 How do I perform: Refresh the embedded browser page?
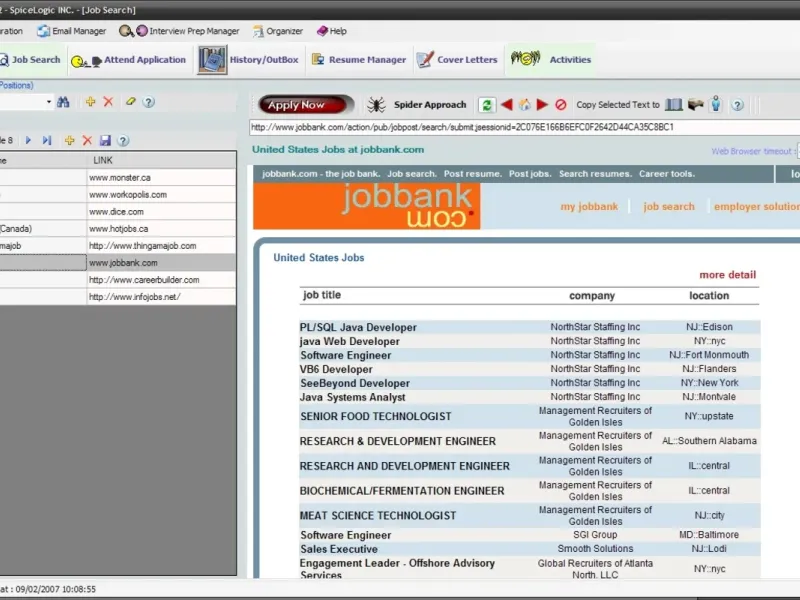pos(487,105)
